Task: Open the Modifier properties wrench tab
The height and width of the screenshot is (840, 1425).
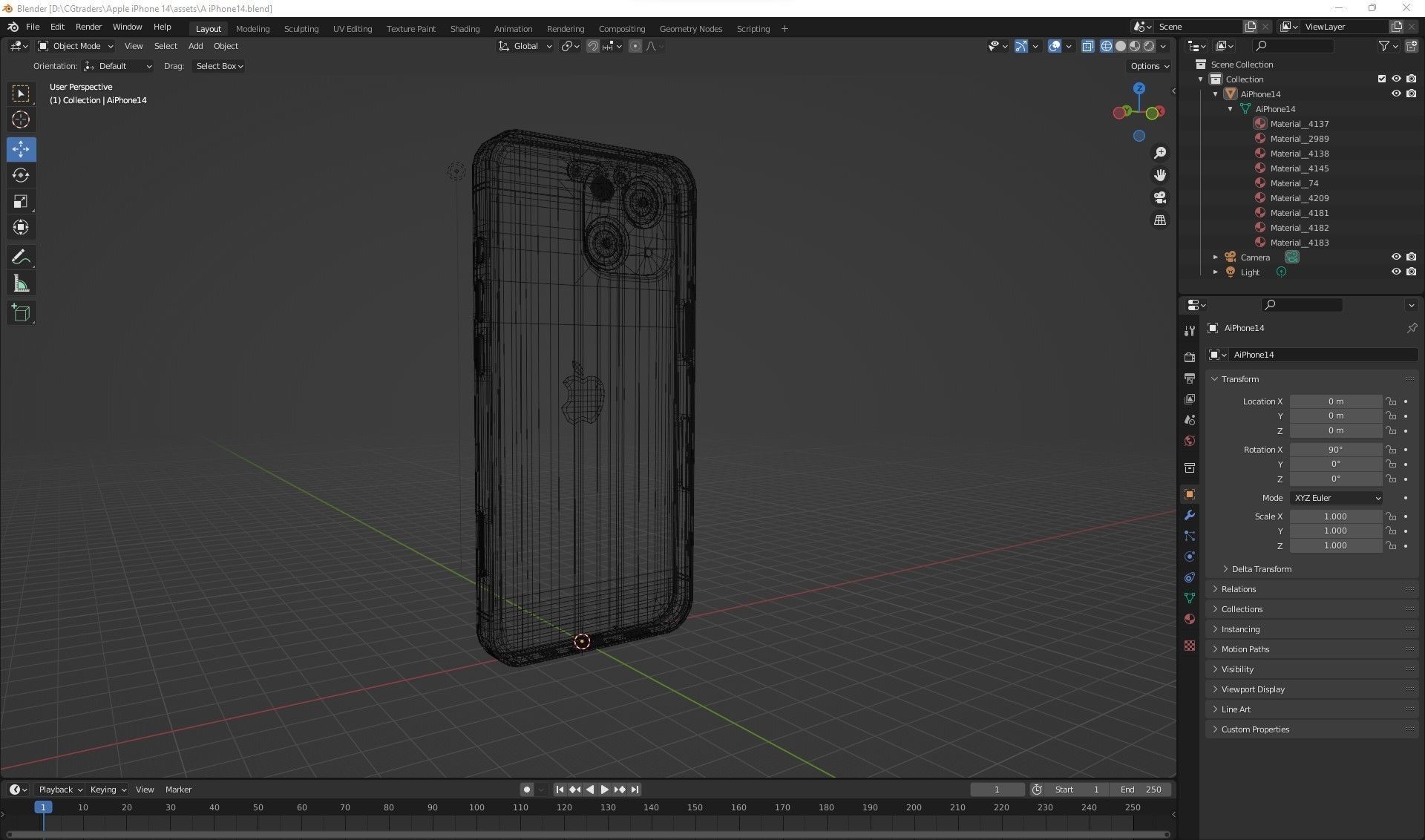Action: point(1190,514)
